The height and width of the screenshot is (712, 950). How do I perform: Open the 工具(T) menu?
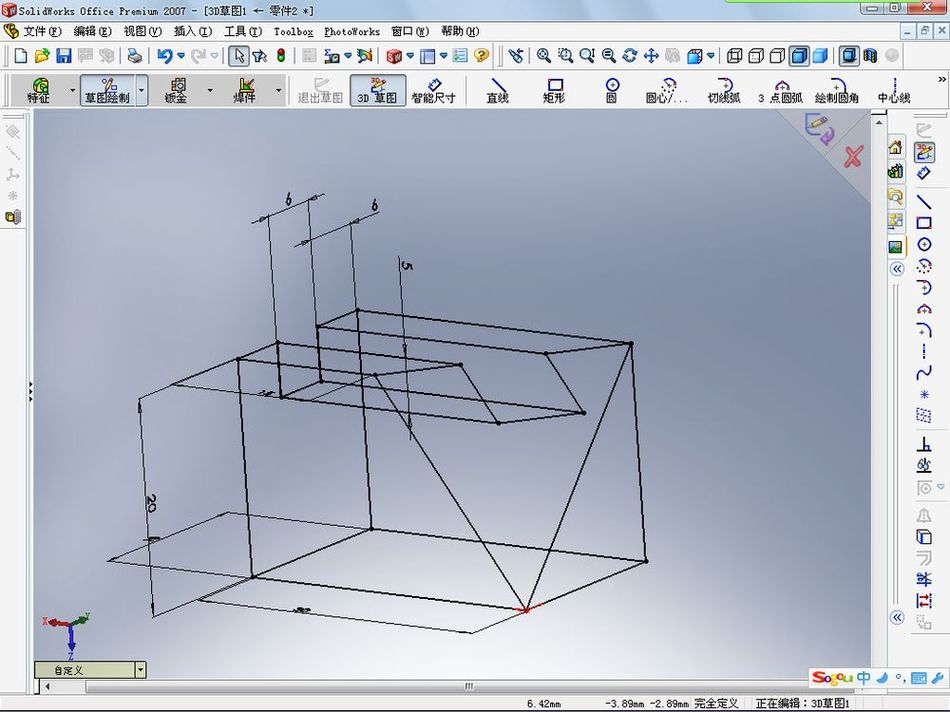pyautogui.click(x=243, y=31)
